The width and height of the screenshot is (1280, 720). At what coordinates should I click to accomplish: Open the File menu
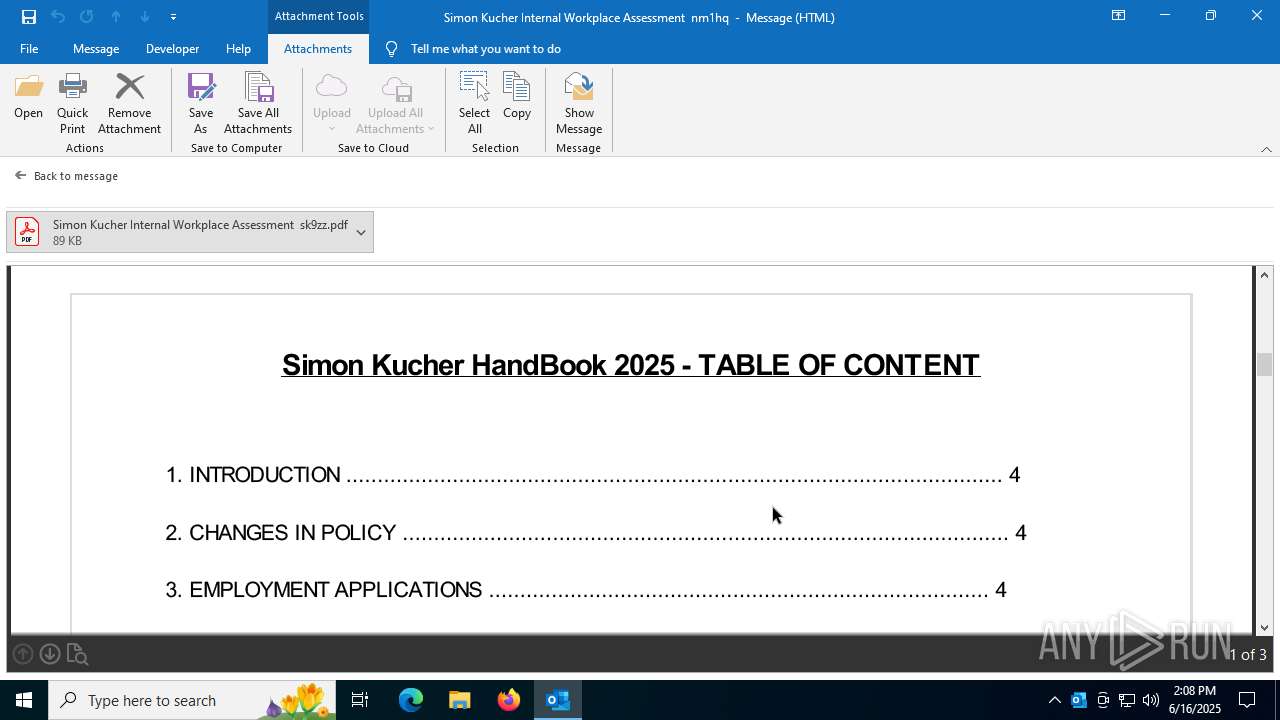click(x=29, y=49)
